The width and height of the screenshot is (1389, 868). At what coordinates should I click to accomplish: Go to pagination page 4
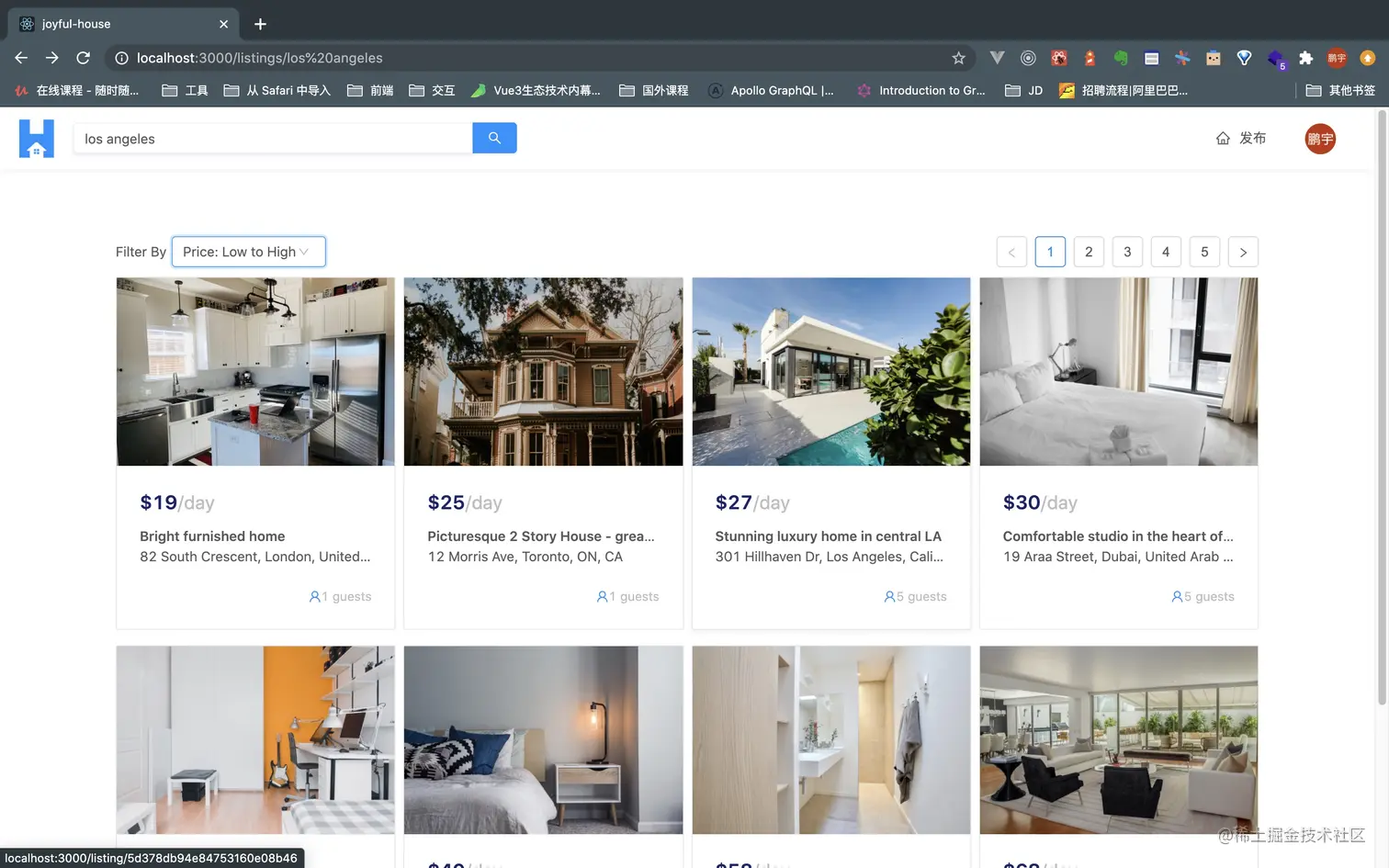click(x=1166, y=252)
